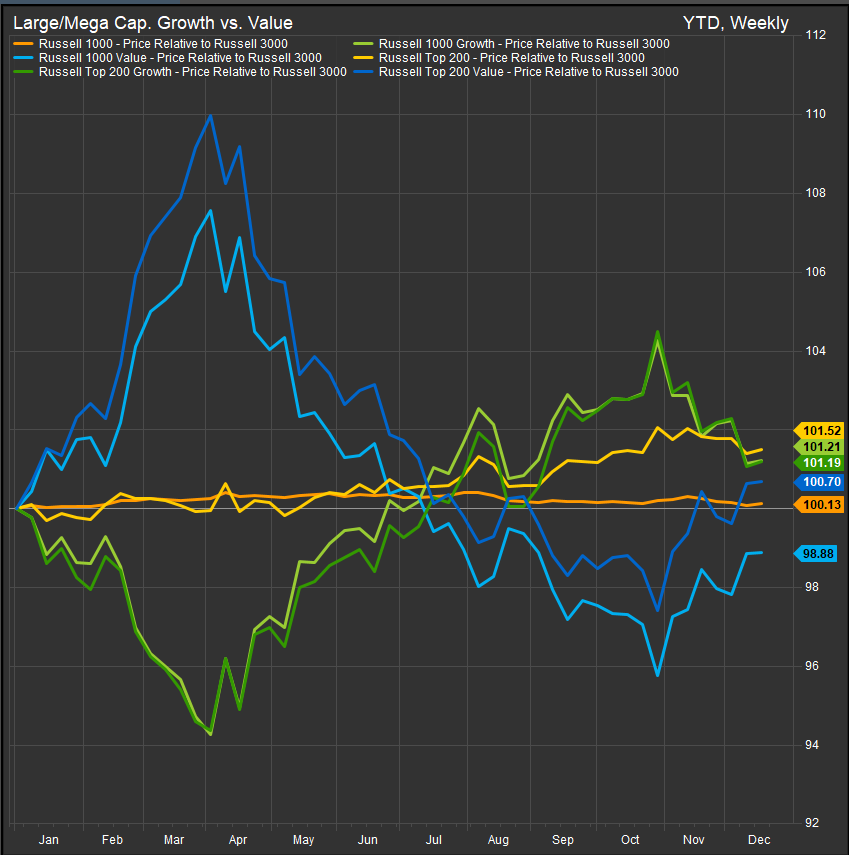Click the orange 100.13 price tag
849x855 pixels.
tap(820, 506)
